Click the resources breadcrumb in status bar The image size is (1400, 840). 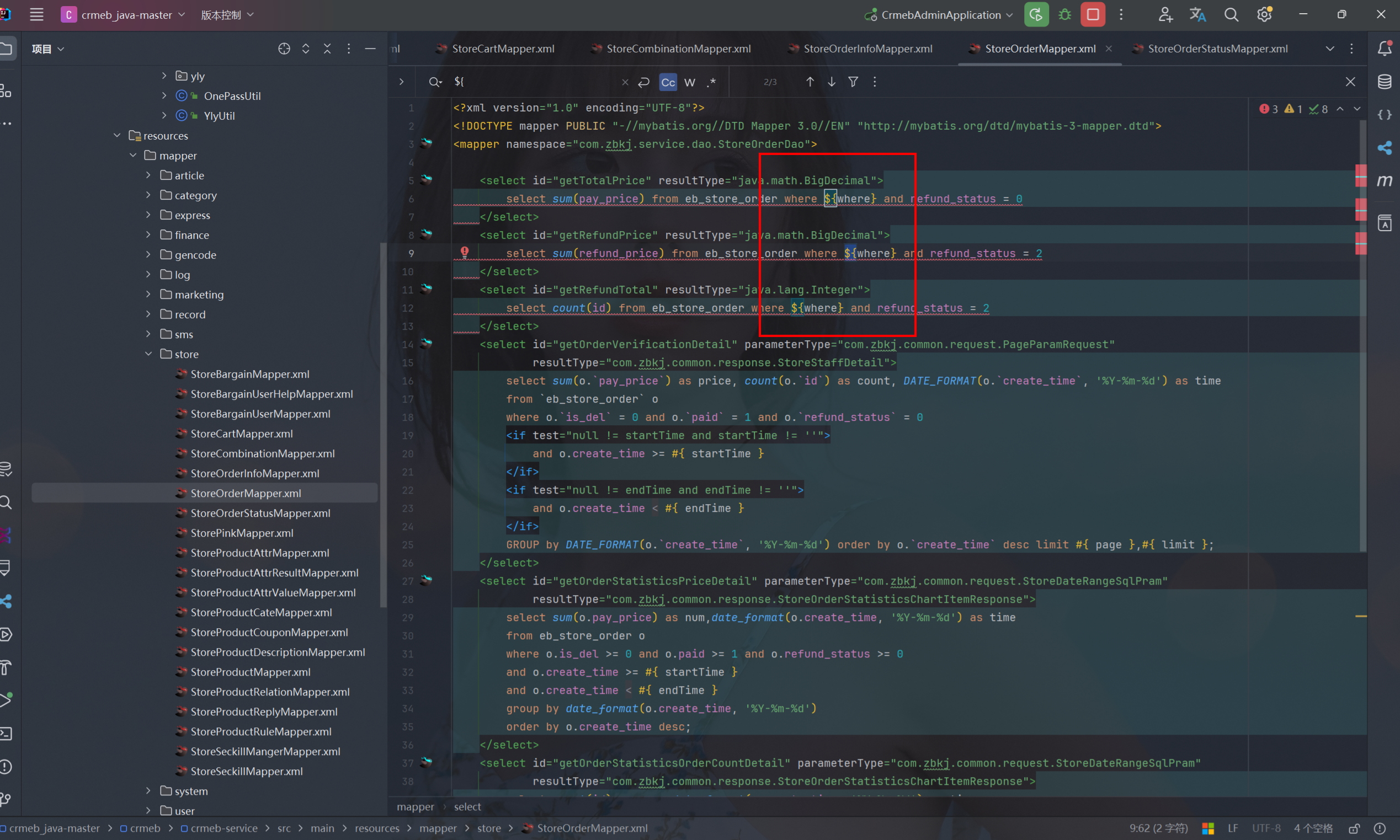click(x=376, y=828)
